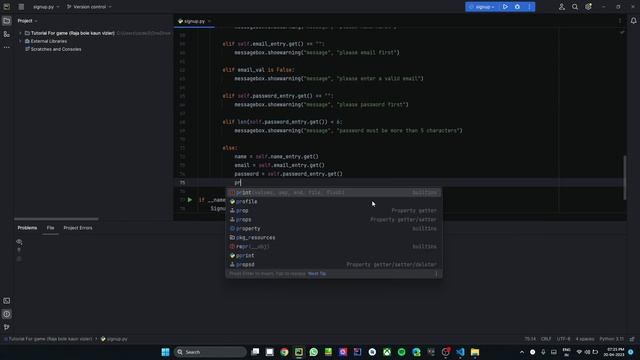
Task: Open Chrome from the taskbar
Action: 284,352
